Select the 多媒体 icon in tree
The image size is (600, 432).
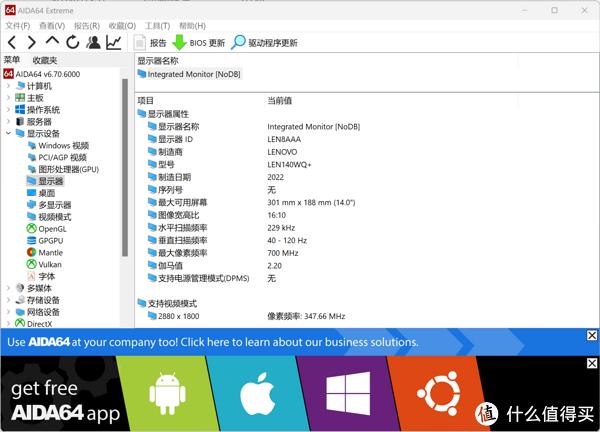pyautogui.click(x=20, y=288)
